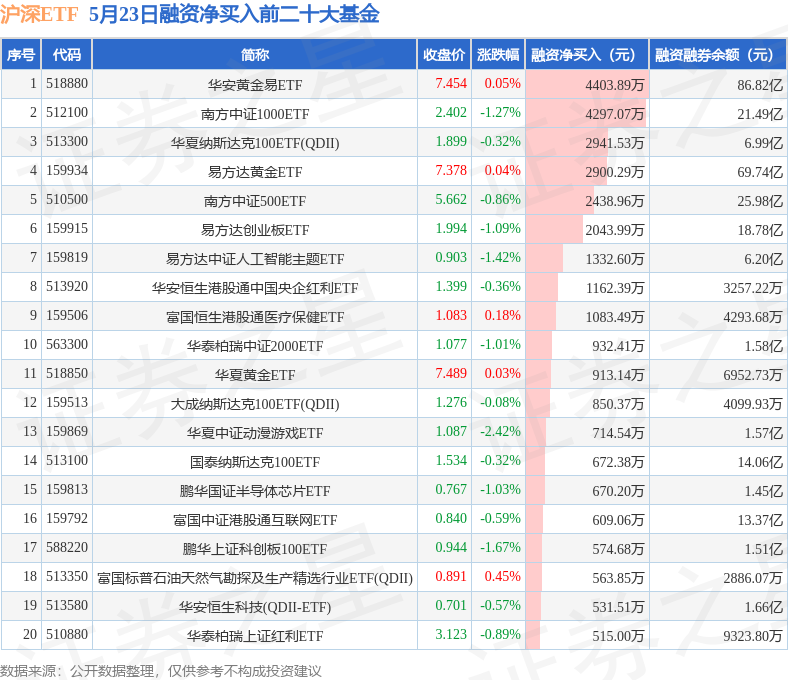Click net purchase value 531.51万
The image size is (788, 680).
click(x=618, y=607)
